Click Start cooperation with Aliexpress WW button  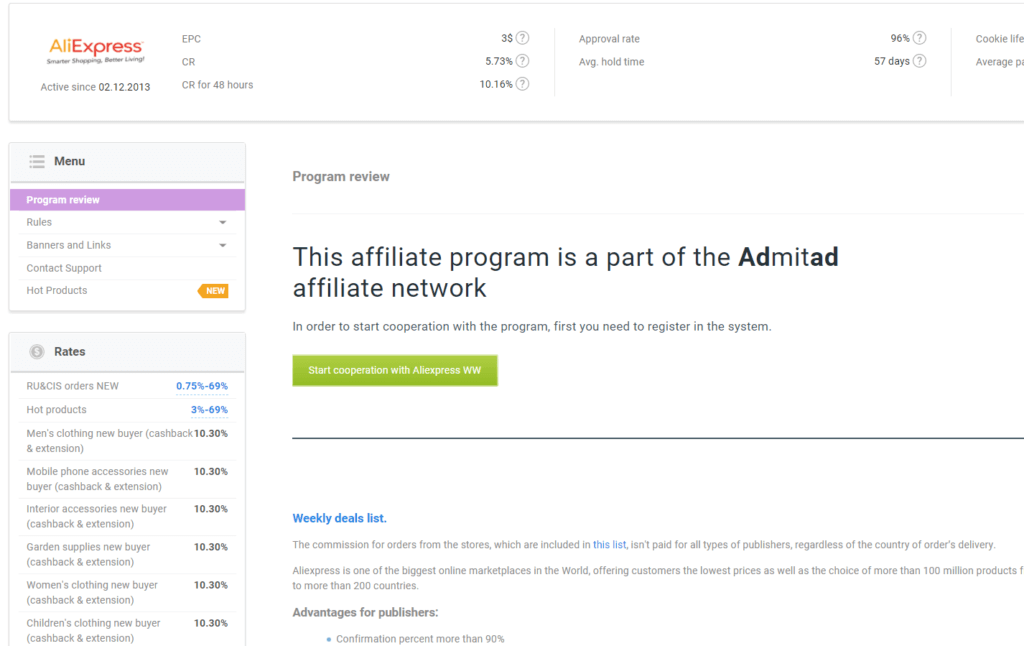click(395, 370)
